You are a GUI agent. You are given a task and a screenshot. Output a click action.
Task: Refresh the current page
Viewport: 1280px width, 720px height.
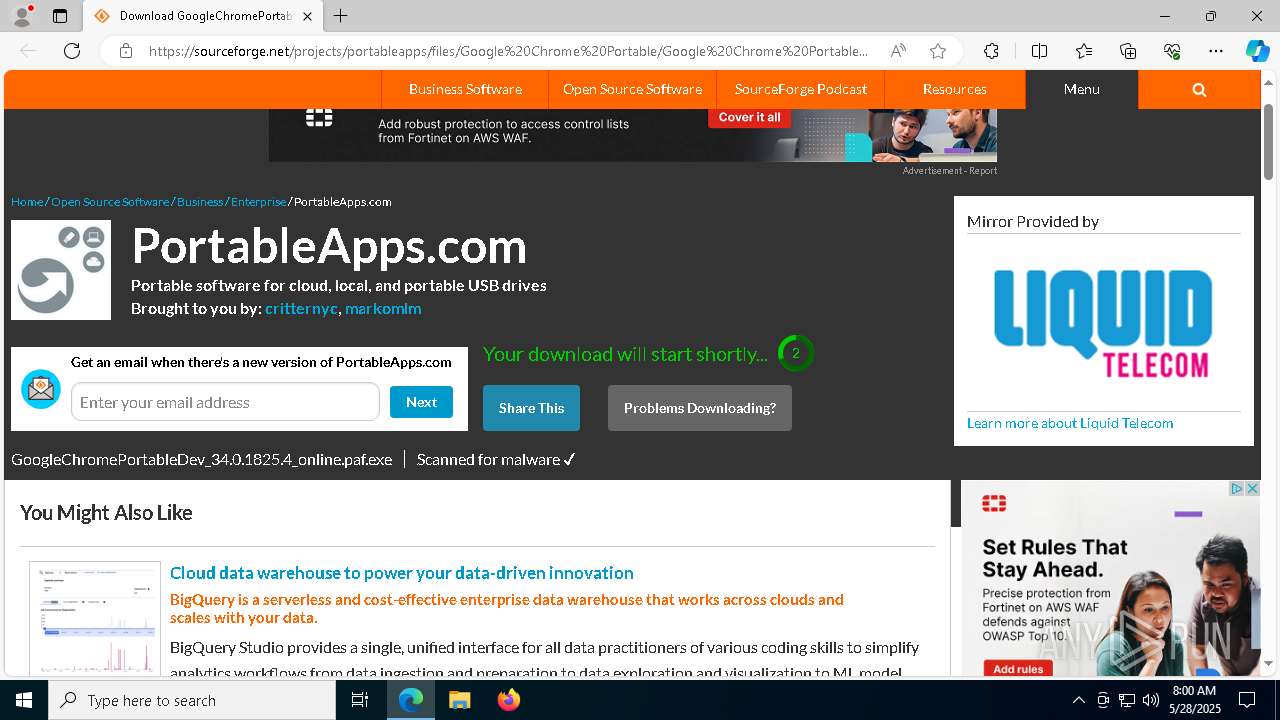72,51
